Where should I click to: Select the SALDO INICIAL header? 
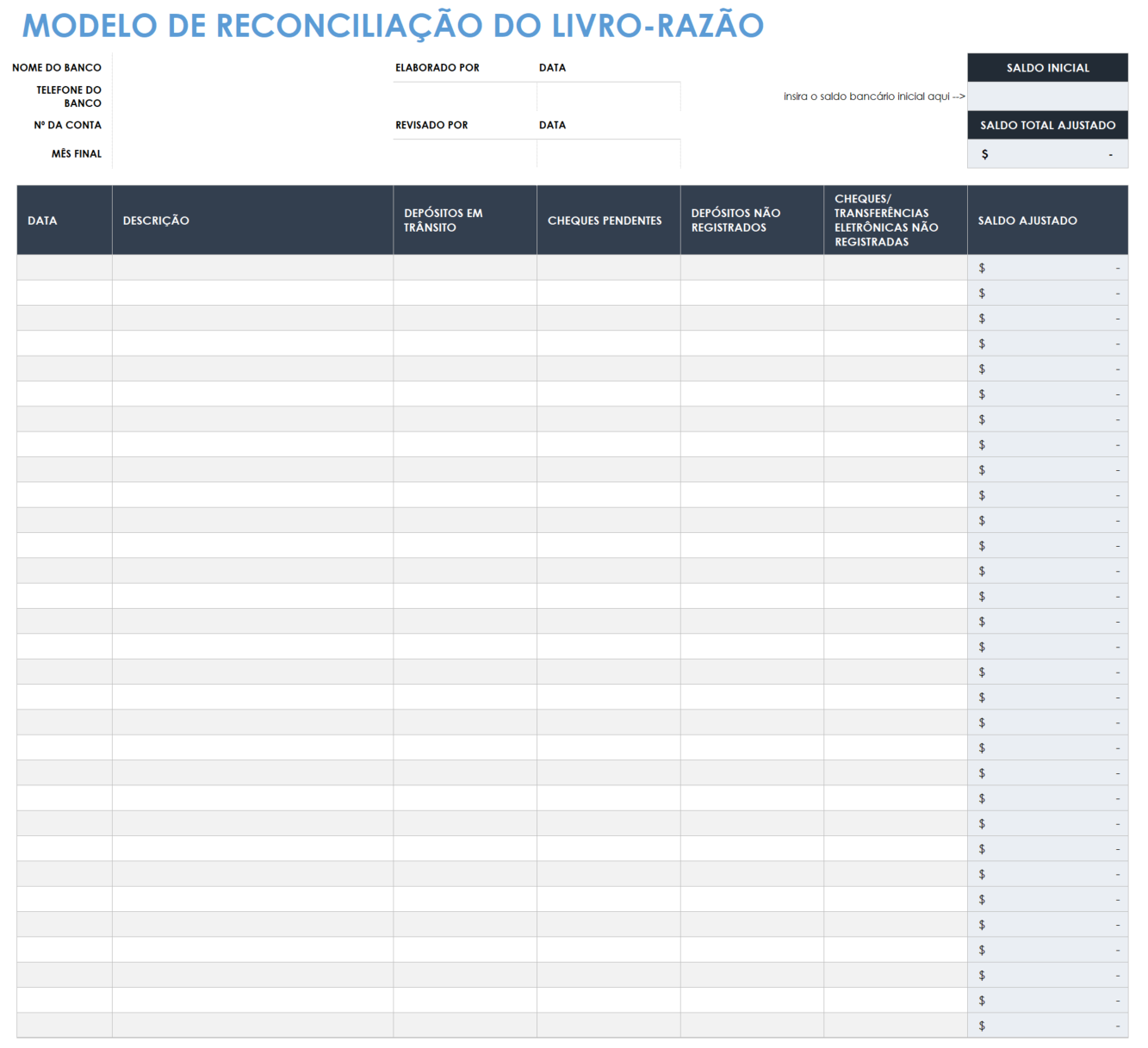click(1047, 67)
